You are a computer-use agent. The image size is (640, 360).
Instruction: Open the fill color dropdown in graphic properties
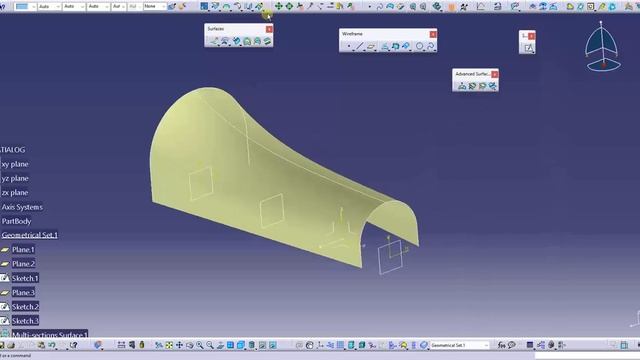33,7
